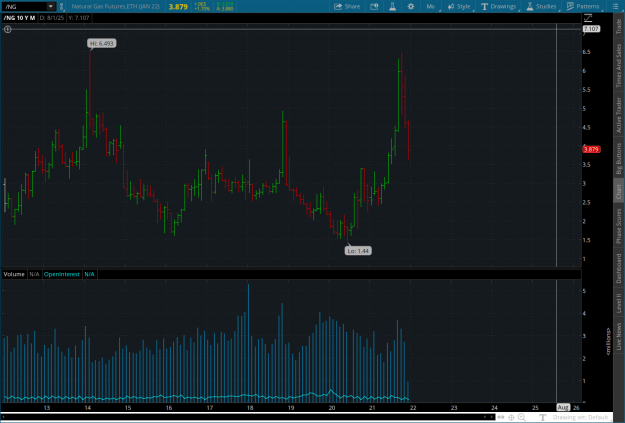
Task: Click the crosshair target icon at chart top-left
Action: point(8,29)
